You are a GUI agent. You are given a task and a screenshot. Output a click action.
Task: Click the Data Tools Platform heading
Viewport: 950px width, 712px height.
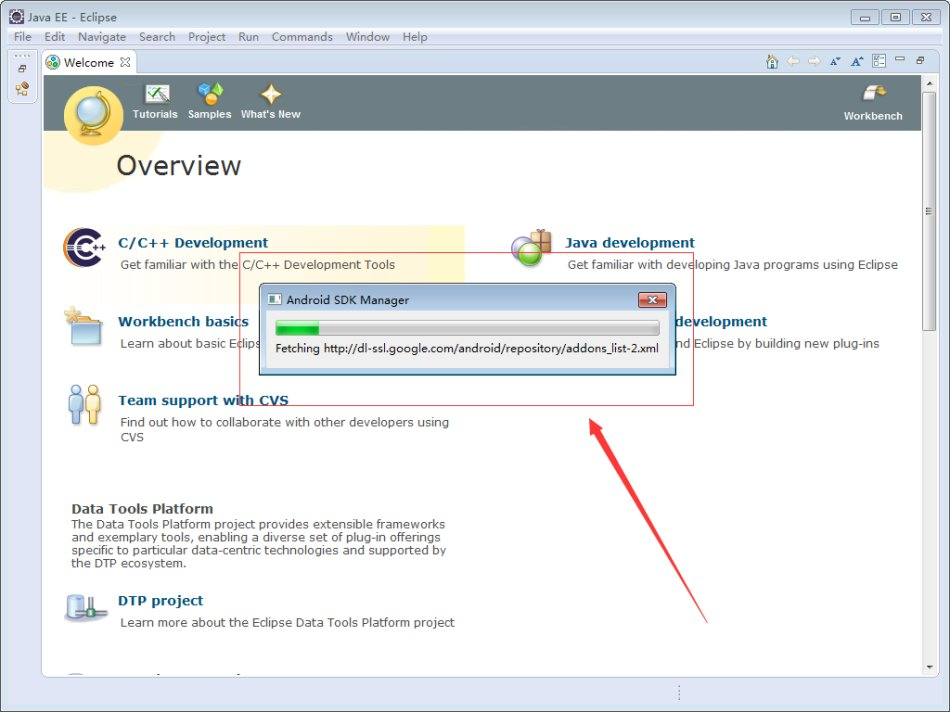tap(142, 509)
